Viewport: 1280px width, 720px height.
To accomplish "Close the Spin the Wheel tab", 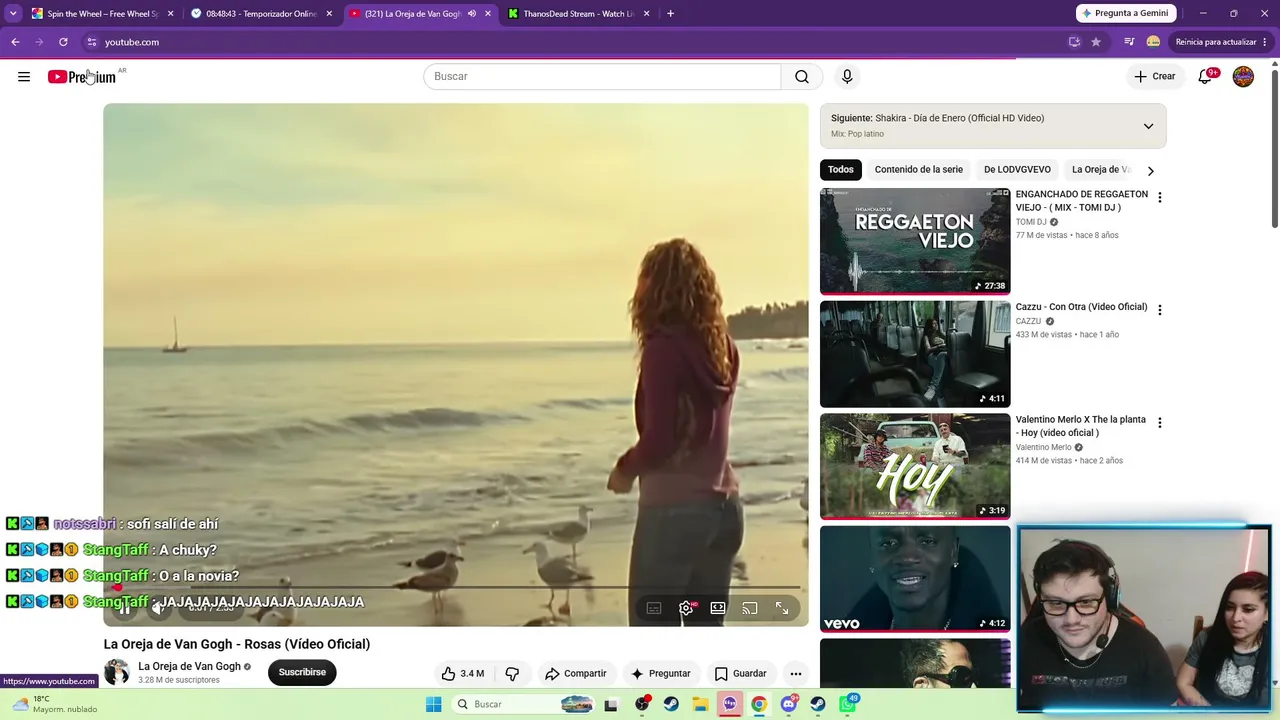I will pos(170,14).
